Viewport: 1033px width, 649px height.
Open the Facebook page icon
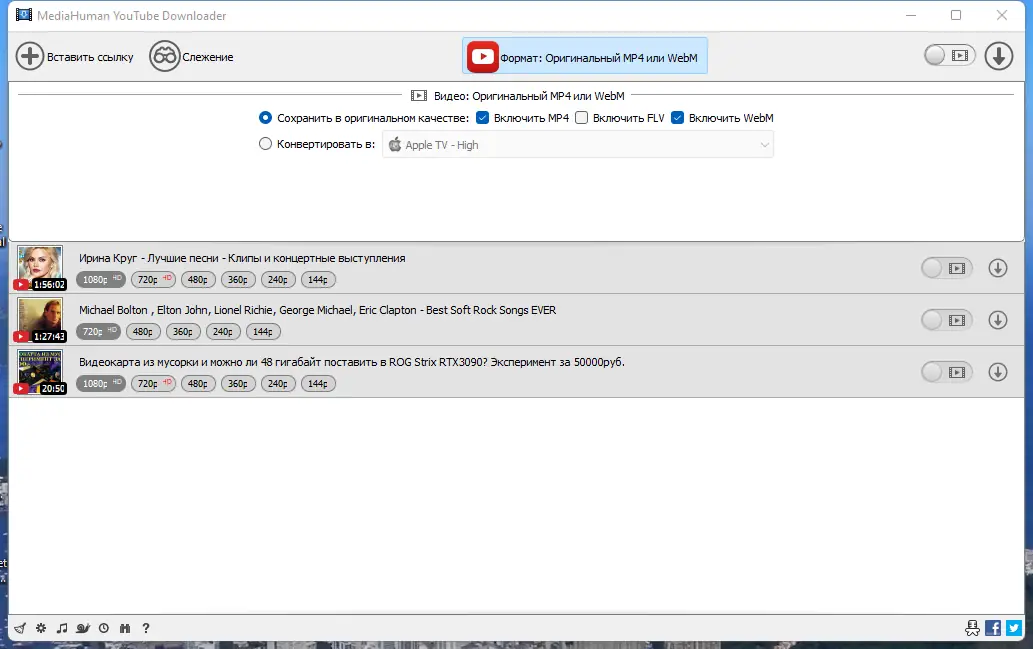993,628
